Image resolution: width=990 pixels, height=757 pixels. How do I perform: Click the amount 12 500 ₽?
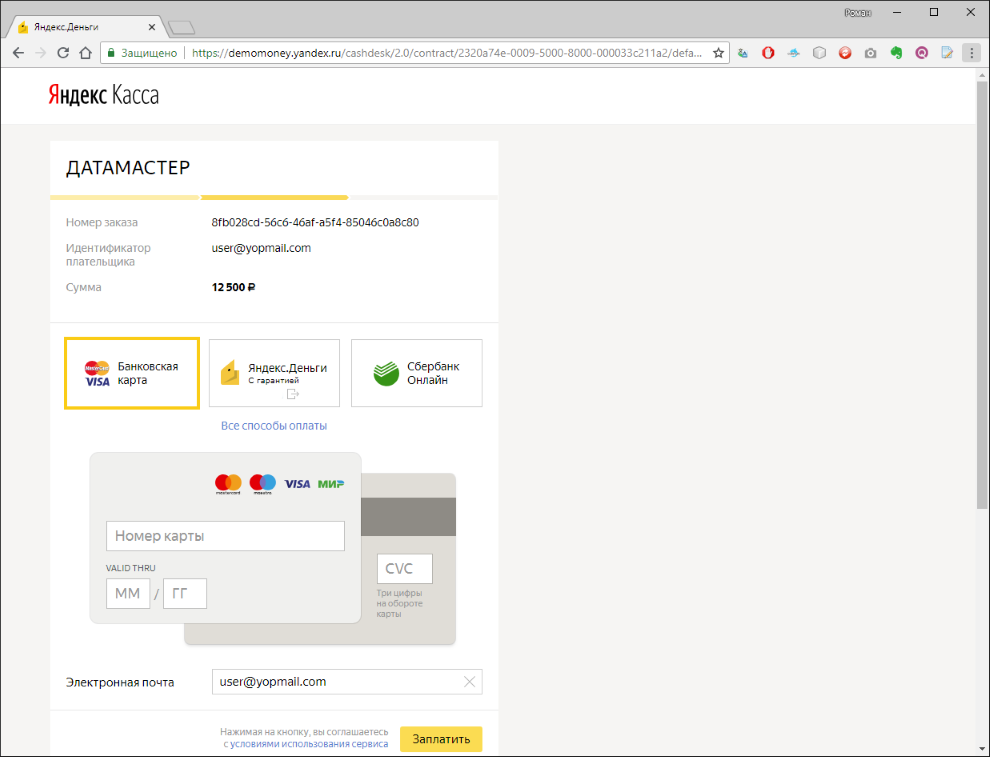tap(234, 287)
